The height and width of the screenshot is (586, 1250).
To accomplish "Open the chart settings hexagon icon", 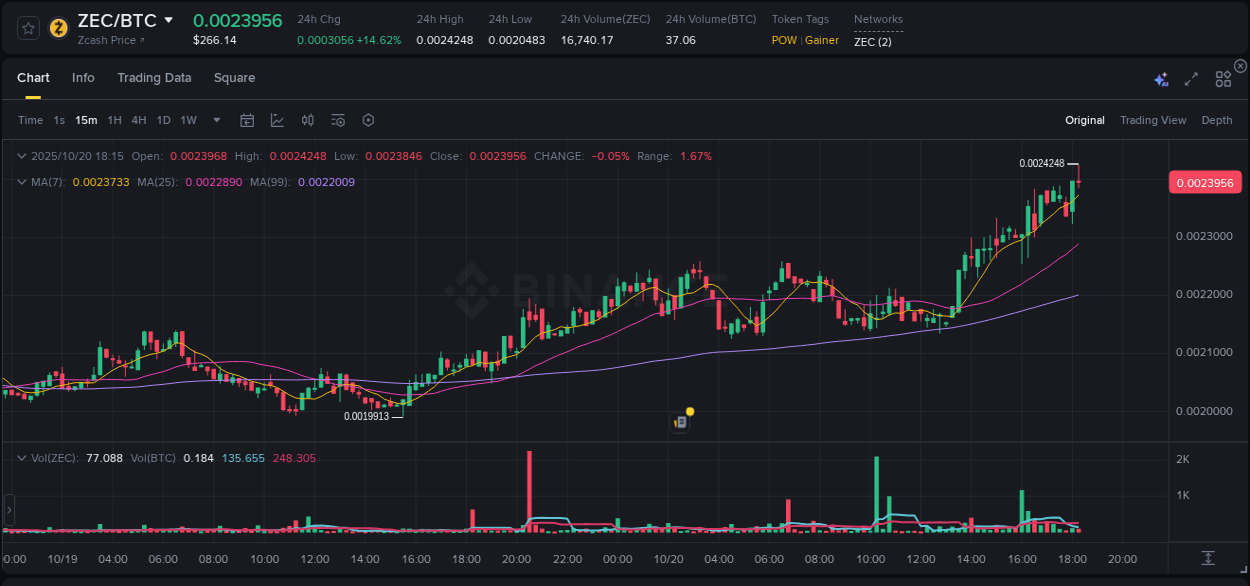I will 368,120.
